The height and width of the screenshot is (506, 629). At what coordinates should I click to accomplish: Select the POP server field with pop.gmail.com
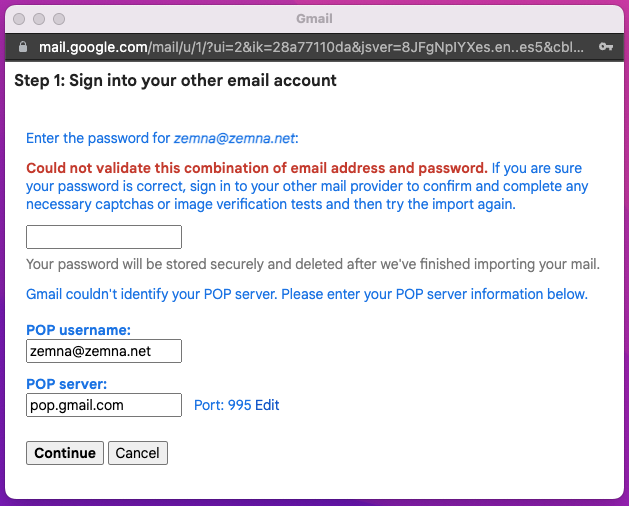(x=104, y=405)
